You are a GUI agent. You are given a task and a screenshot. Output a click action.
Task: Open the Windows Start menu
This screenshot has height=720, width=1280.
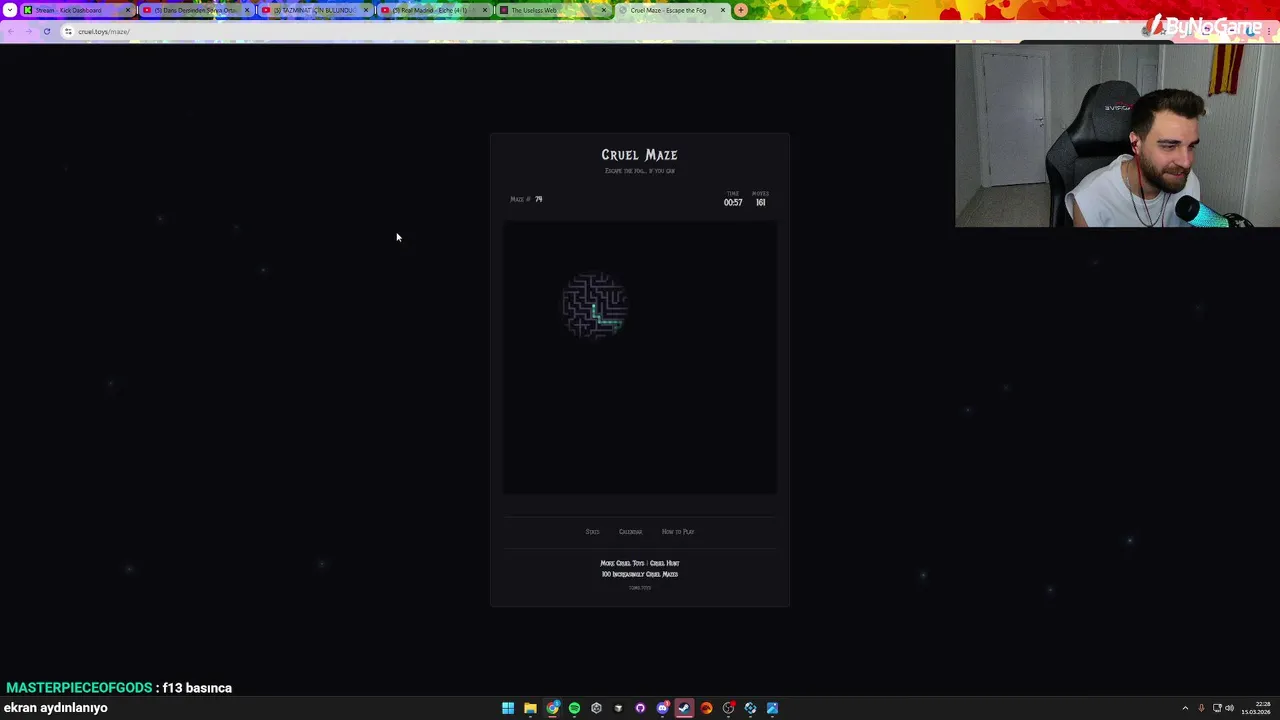(x=508, y=708)
